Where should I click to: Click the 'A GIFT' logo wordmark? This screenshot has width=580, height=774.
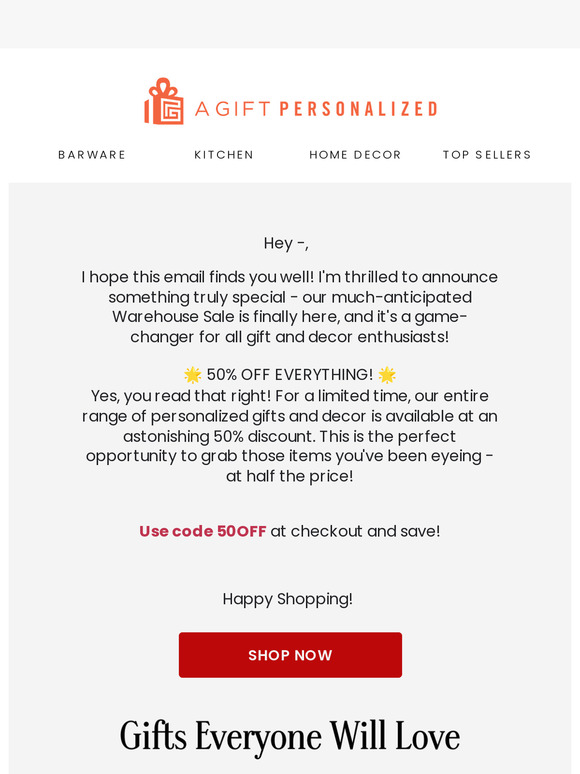tap(232, 109)
